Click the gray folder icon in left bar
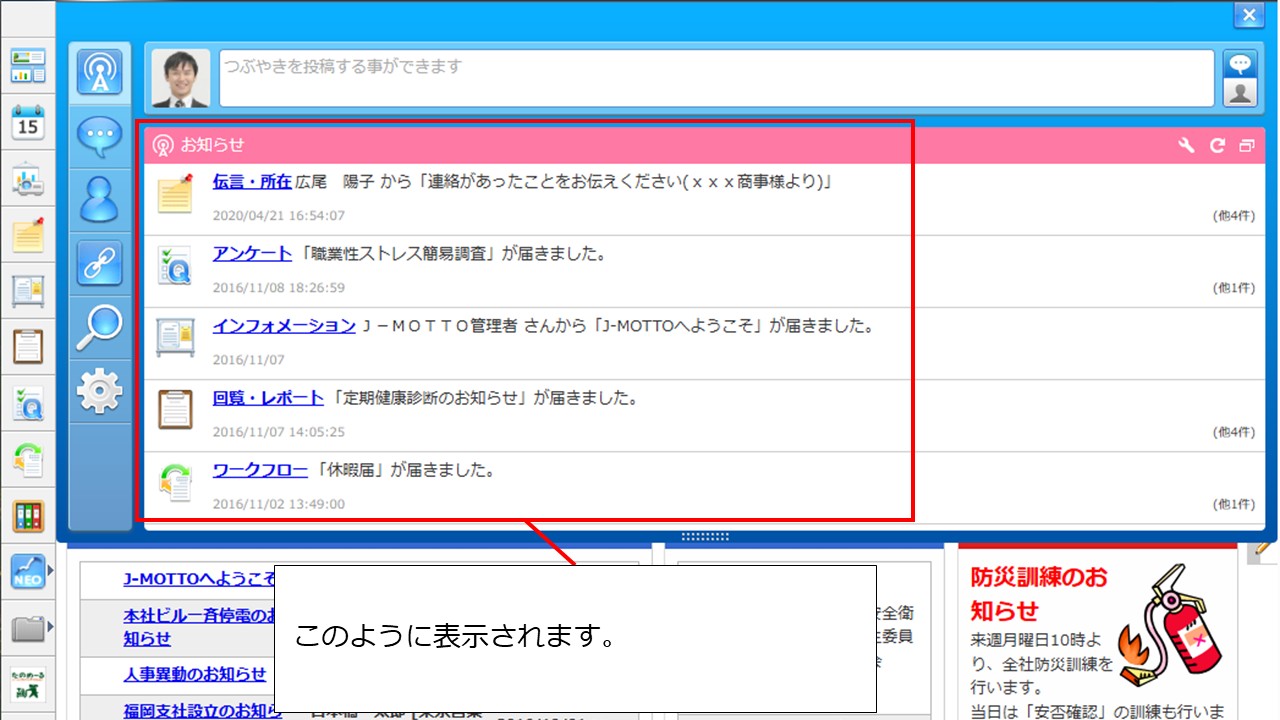The width and height of the screenshot is (1280, 720). pyautogui.click(x=28, y=628)
